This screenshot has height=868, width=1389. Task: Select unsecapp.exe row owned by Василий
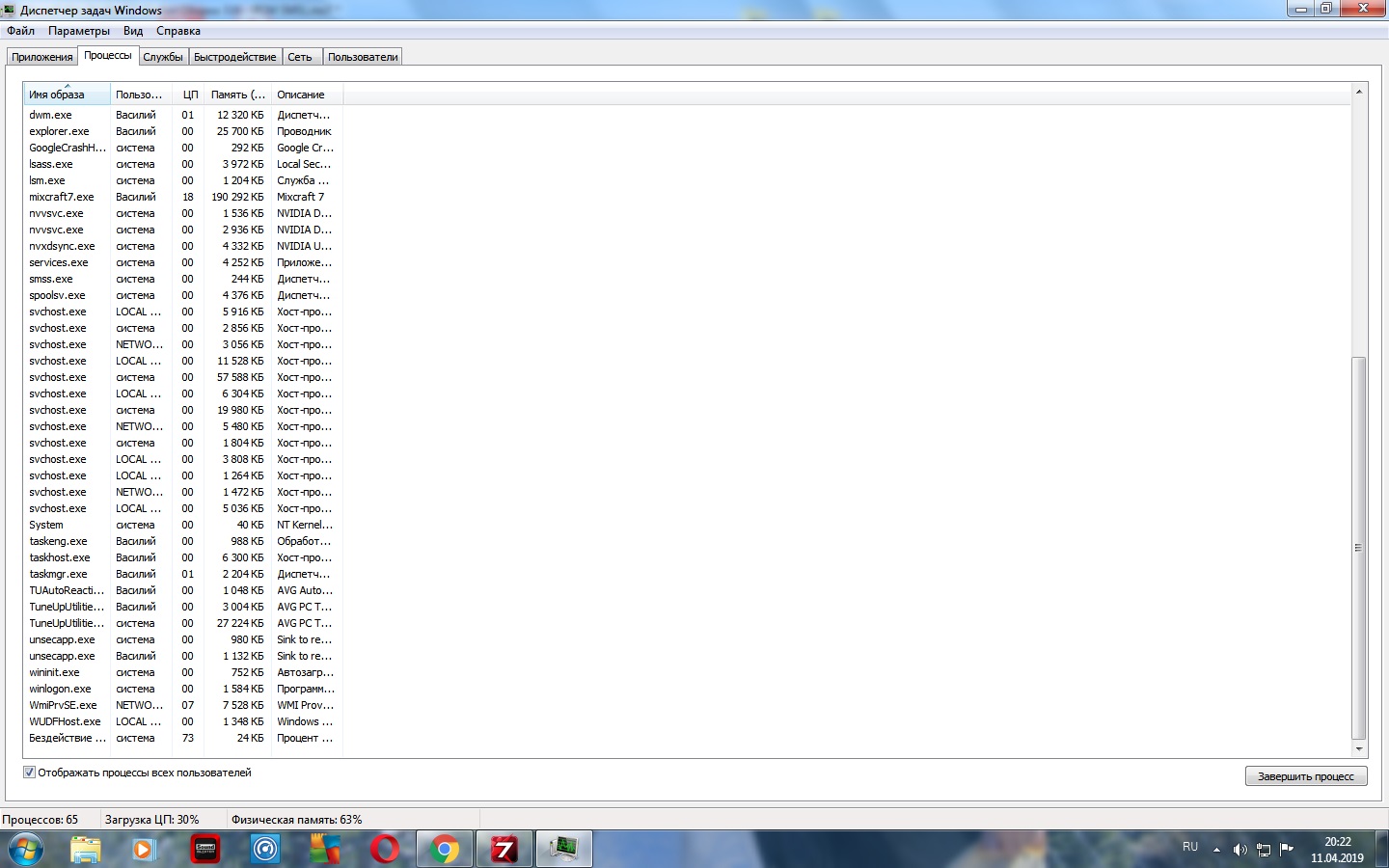click(183, 656)
